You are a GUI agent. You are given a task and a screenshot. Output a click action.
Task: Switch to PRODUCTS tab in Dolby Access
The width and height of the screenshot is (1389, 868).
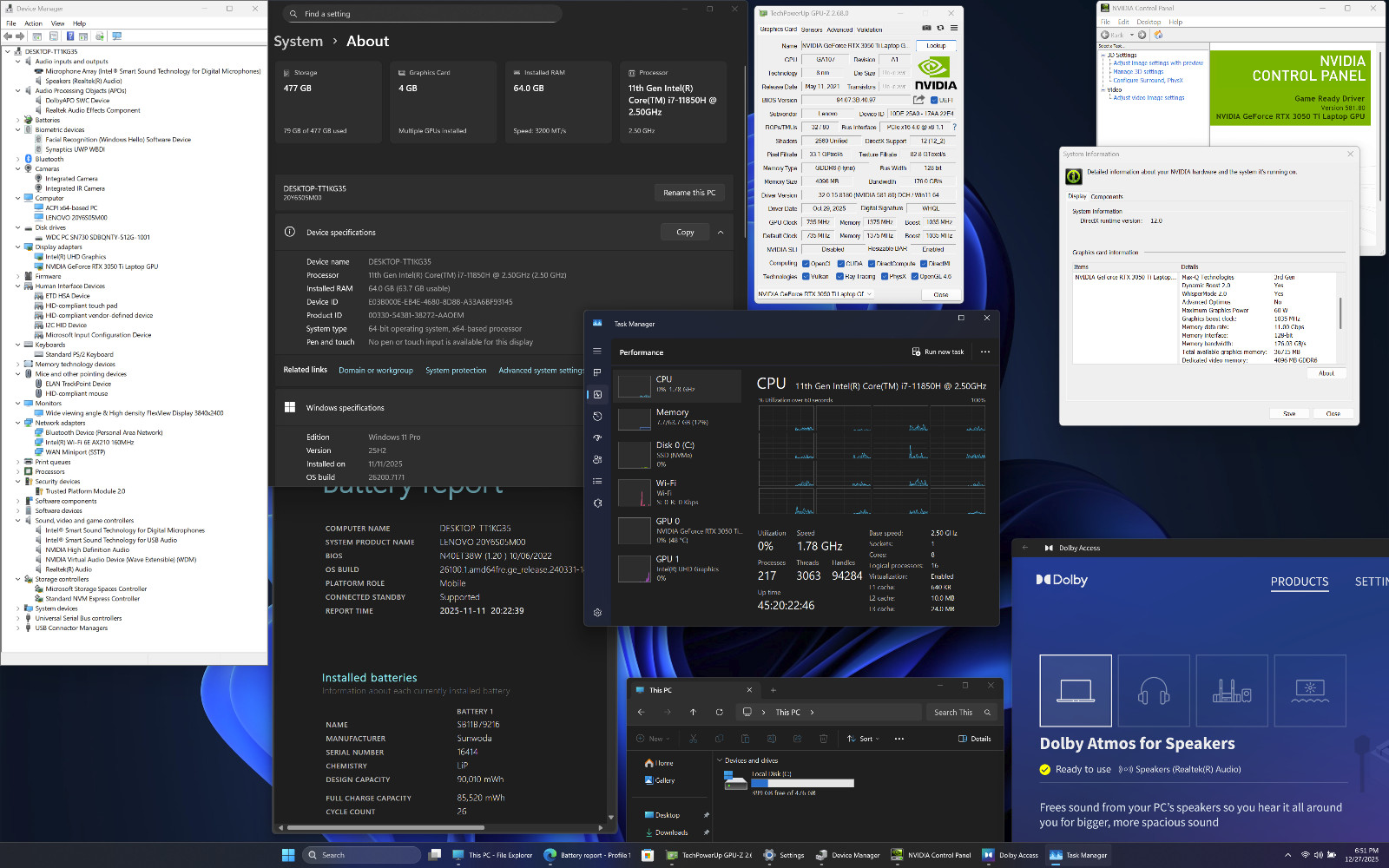tap(1300, 582)
